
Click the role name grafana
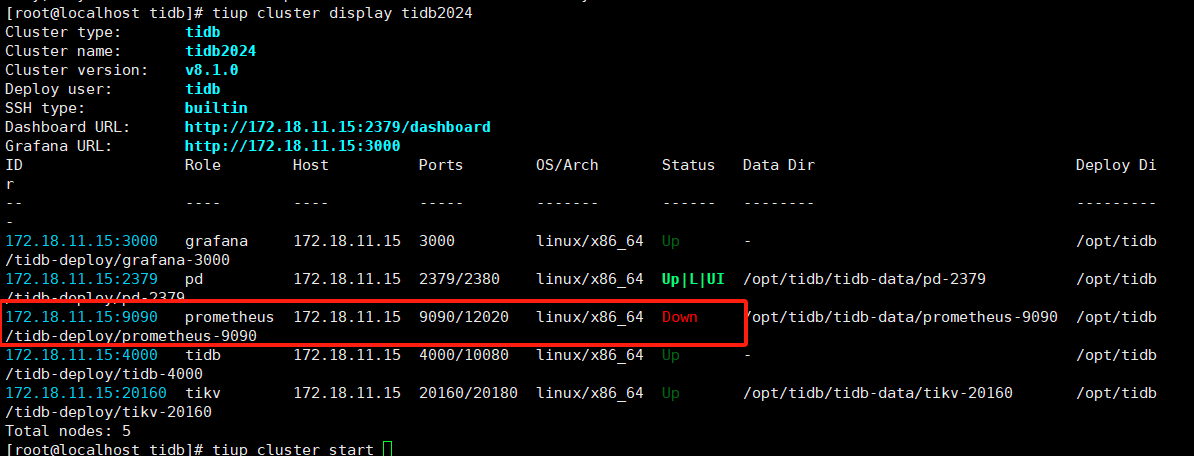click(x=216, y=241)
